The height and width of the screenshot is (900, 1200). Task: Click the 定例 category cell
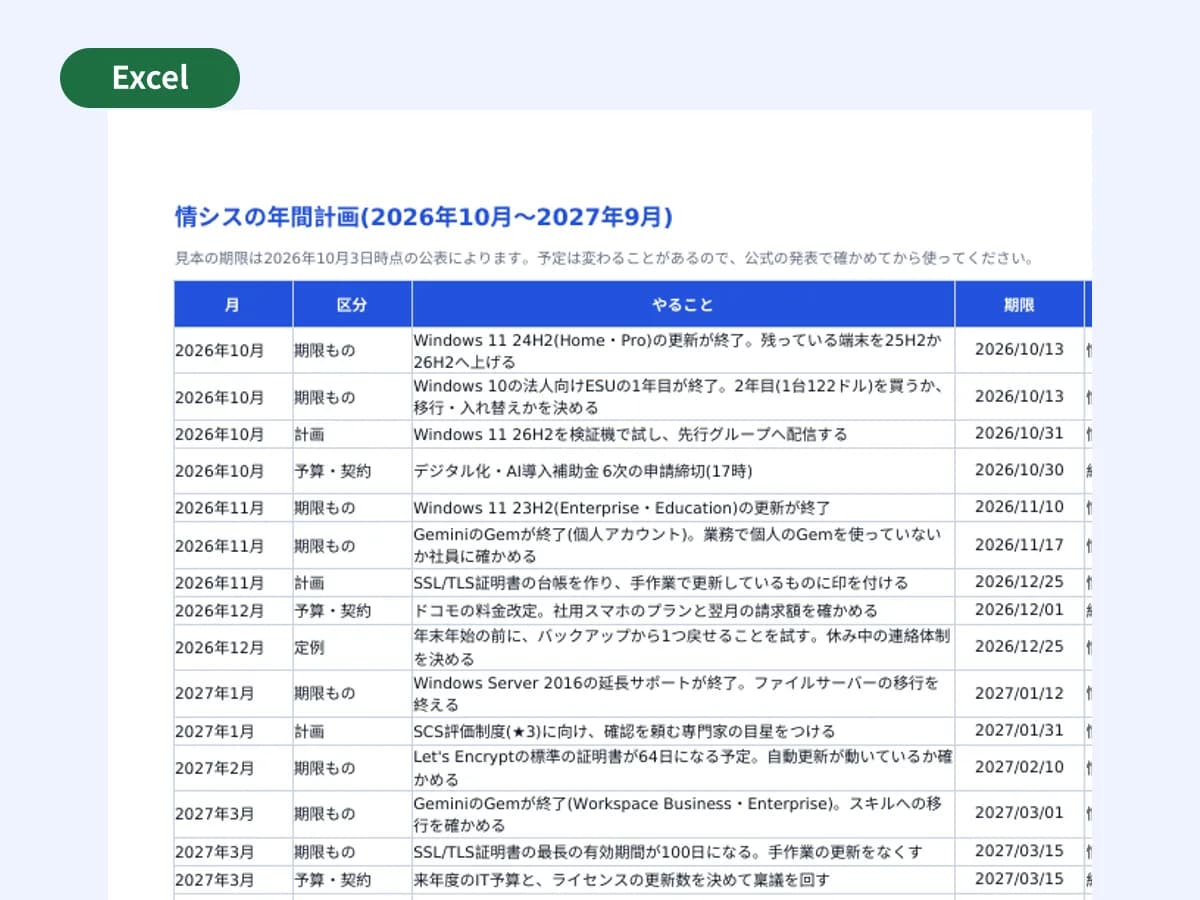[352, 648]
